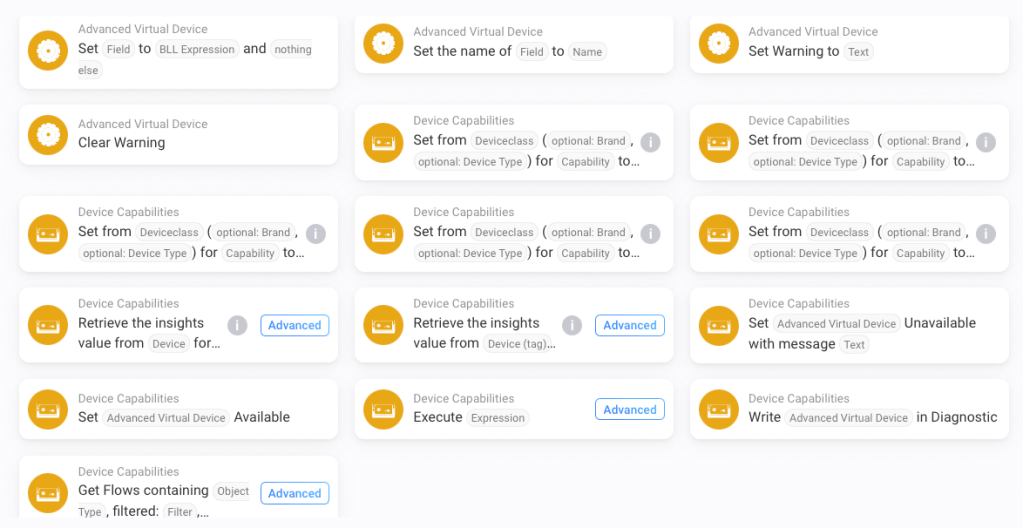Click the Set Advanced Virtual Device Available icon

click(x=47, y=409)
